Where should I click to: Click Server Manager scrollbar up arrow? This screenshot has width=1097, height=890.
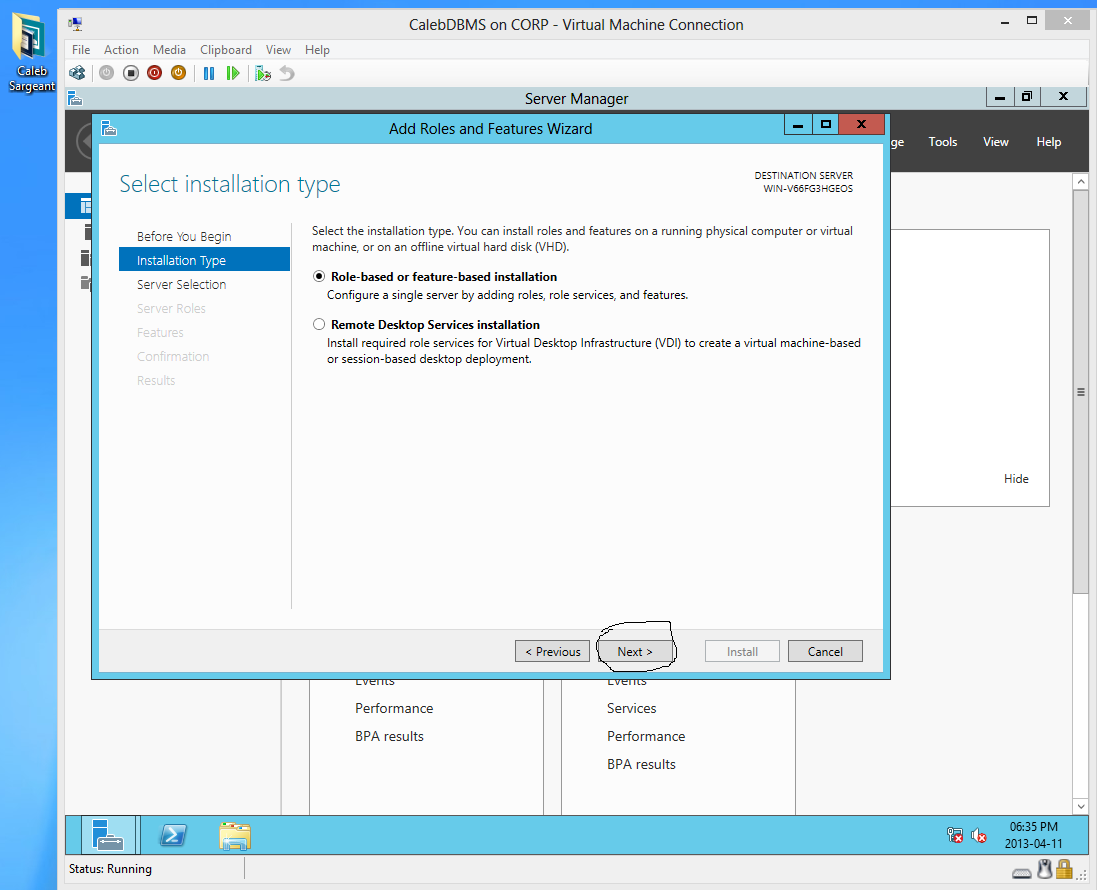(1080, 181)
